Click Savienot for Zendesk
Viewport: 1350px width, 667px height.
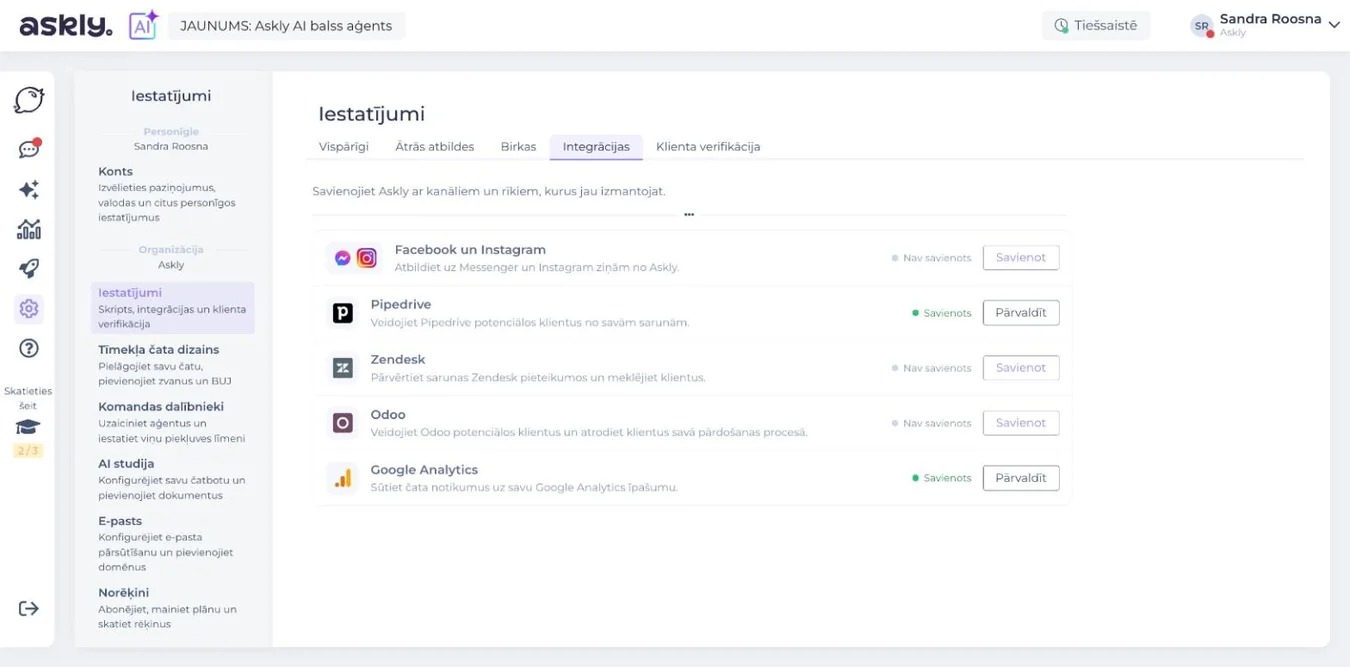pyautogui.click(x=1021, y=368)
